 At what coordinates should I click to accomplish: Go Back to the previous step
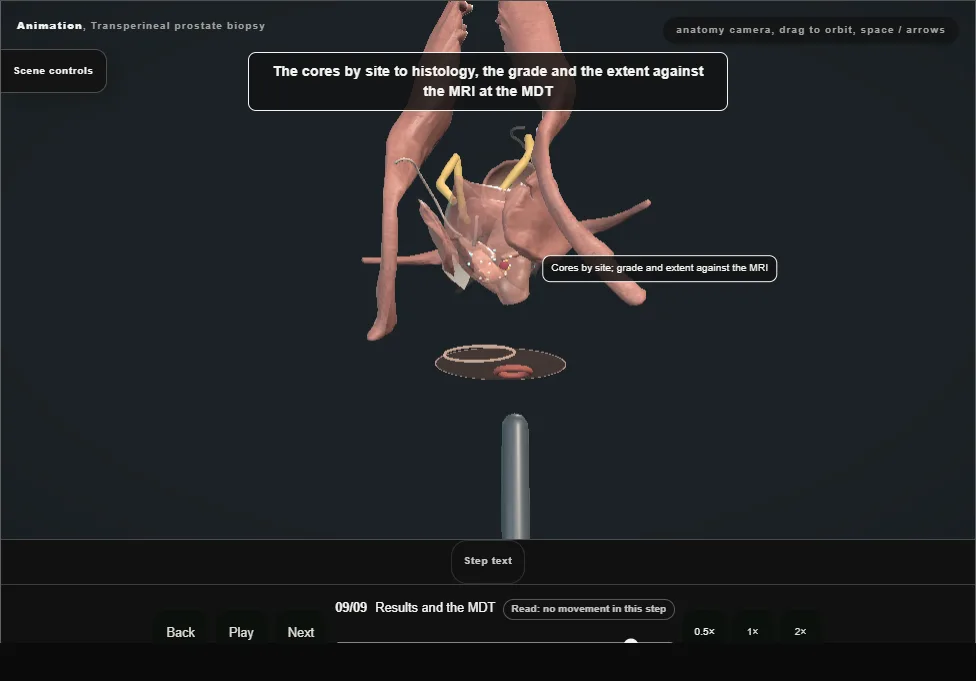(181, 632)
